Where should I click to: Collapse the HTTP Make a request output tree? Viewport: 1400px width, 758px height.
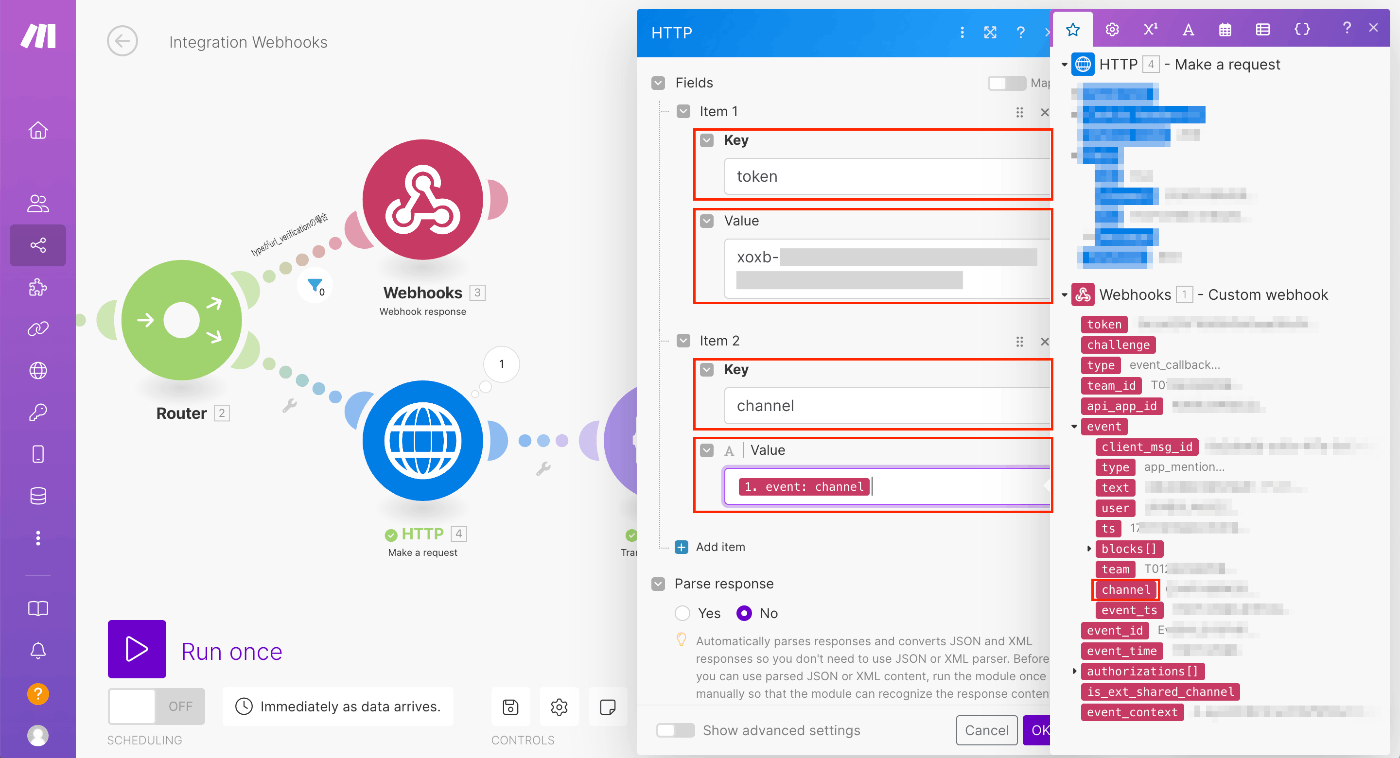tap(1065, 65)
